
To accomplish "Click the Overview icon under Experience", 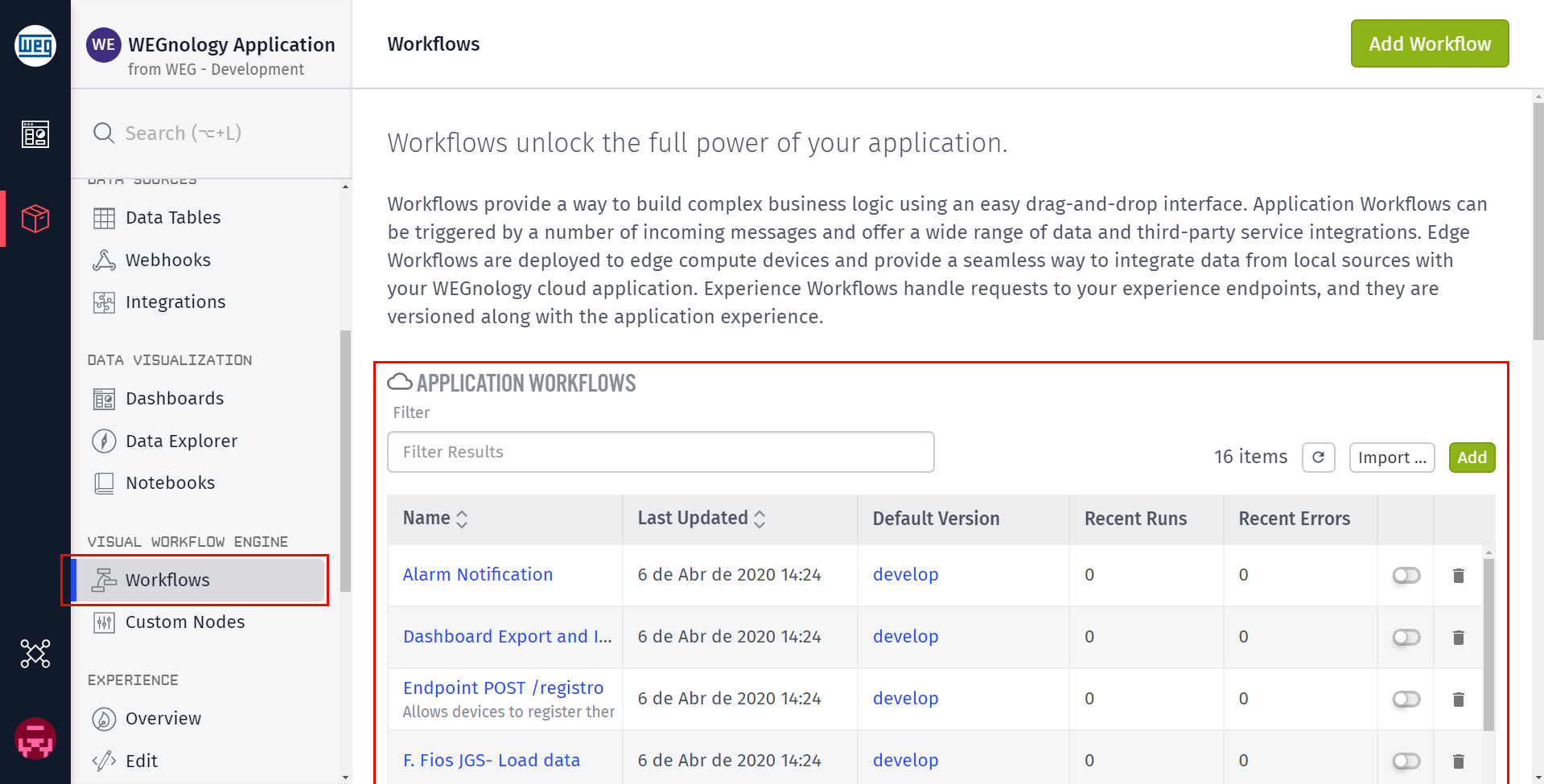I will point(104,719).
